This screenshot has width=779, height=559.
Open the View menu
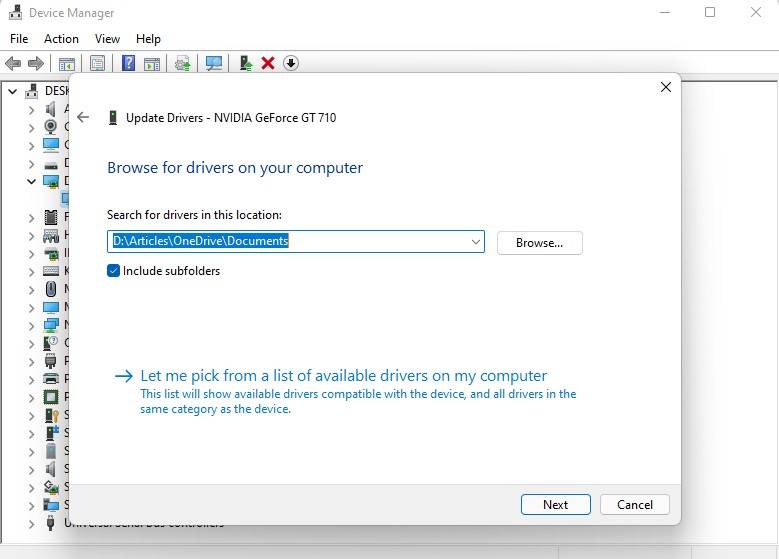point(107,39)
